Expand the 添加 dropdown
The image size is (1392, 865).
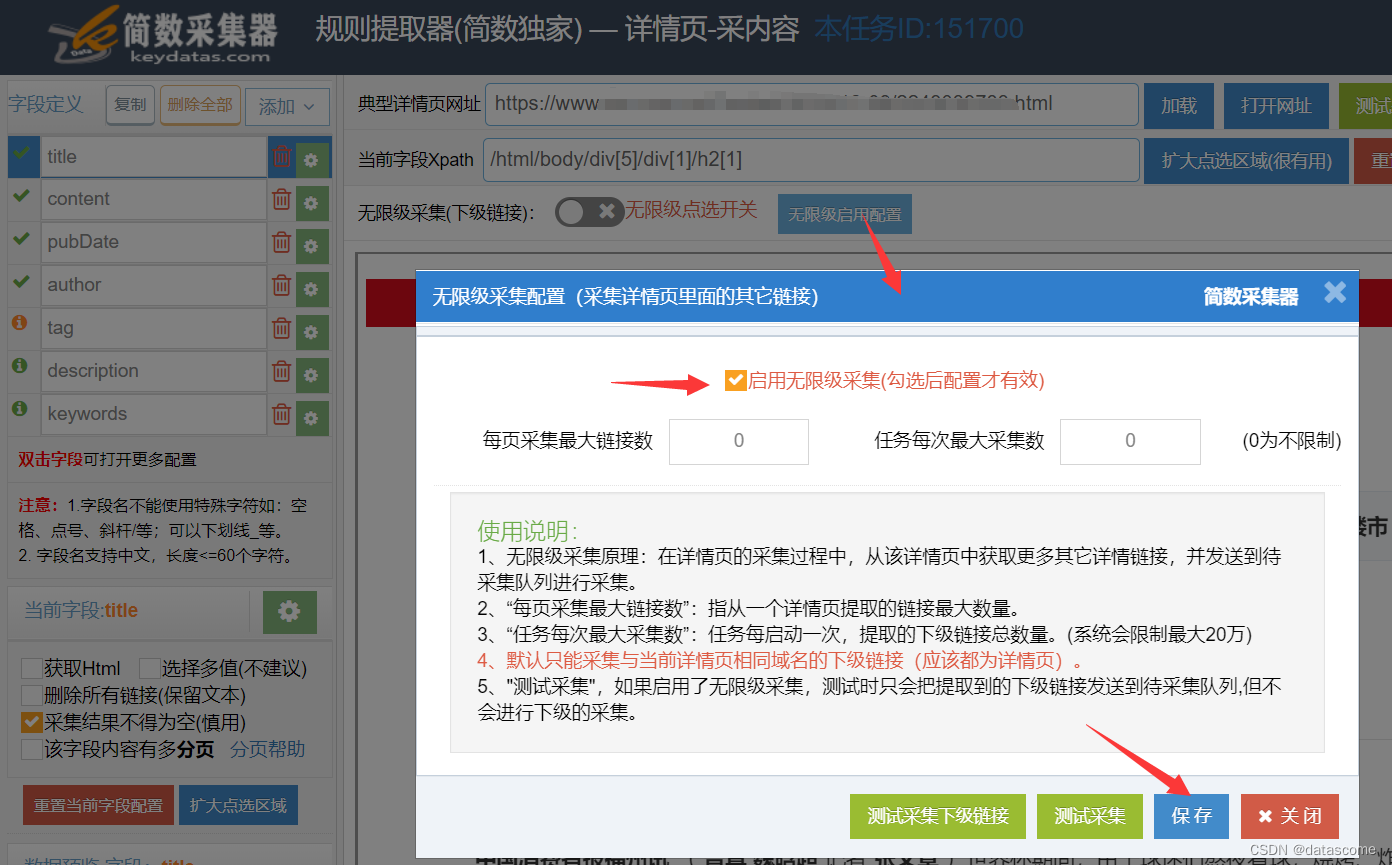[x=287, y=106]
